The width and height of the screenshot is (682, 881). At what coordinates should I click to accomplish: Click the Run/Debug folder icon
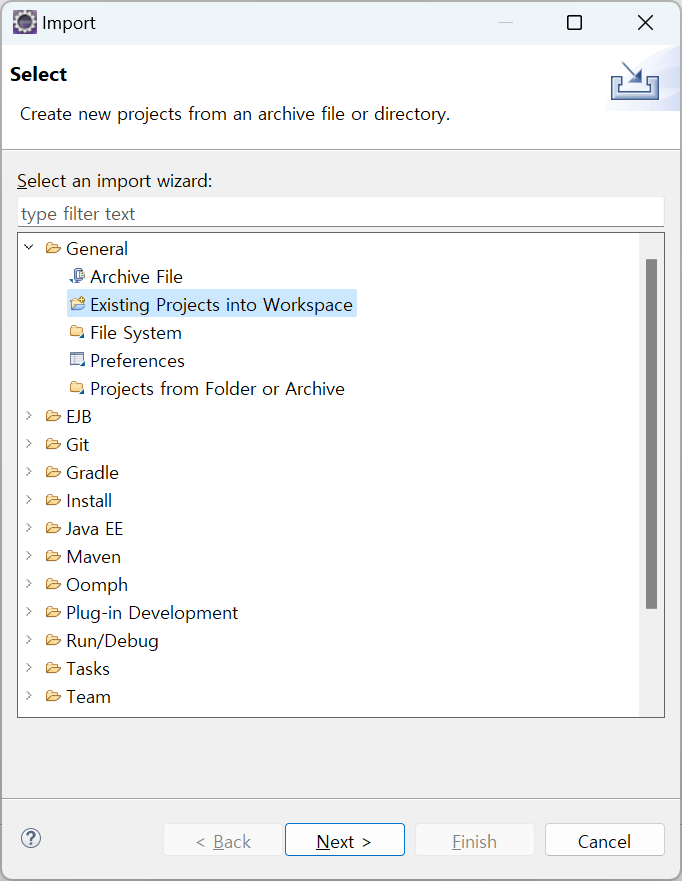53,641
